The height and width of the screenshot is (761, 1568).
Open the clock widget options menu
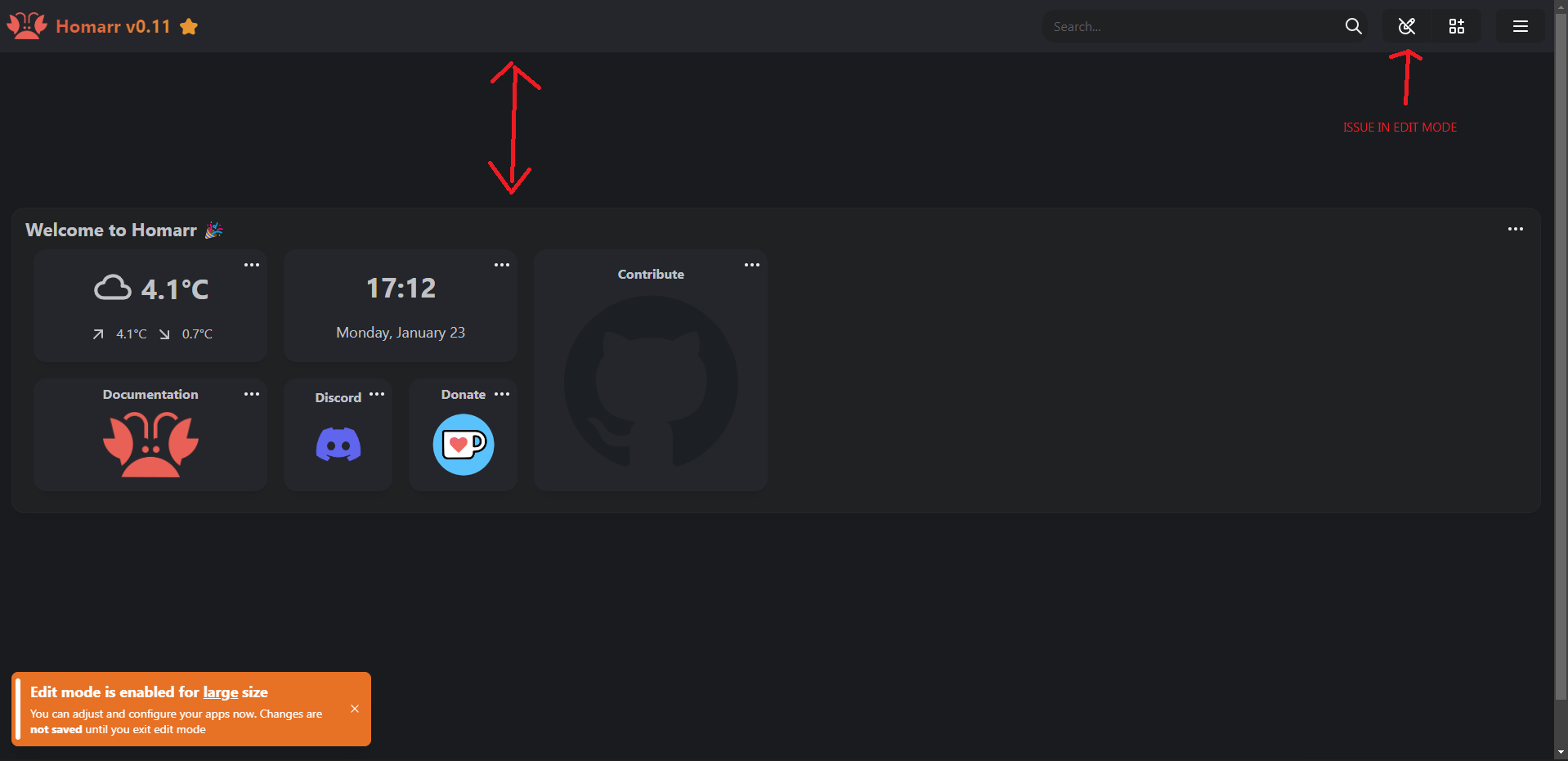[x=501, y=264]
